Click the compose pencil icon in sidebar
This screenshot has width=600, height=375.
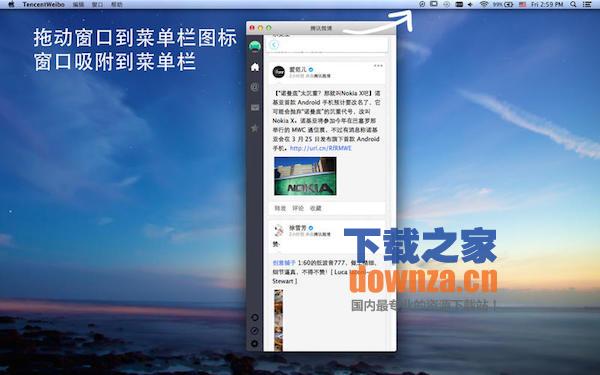coord(255,331)
